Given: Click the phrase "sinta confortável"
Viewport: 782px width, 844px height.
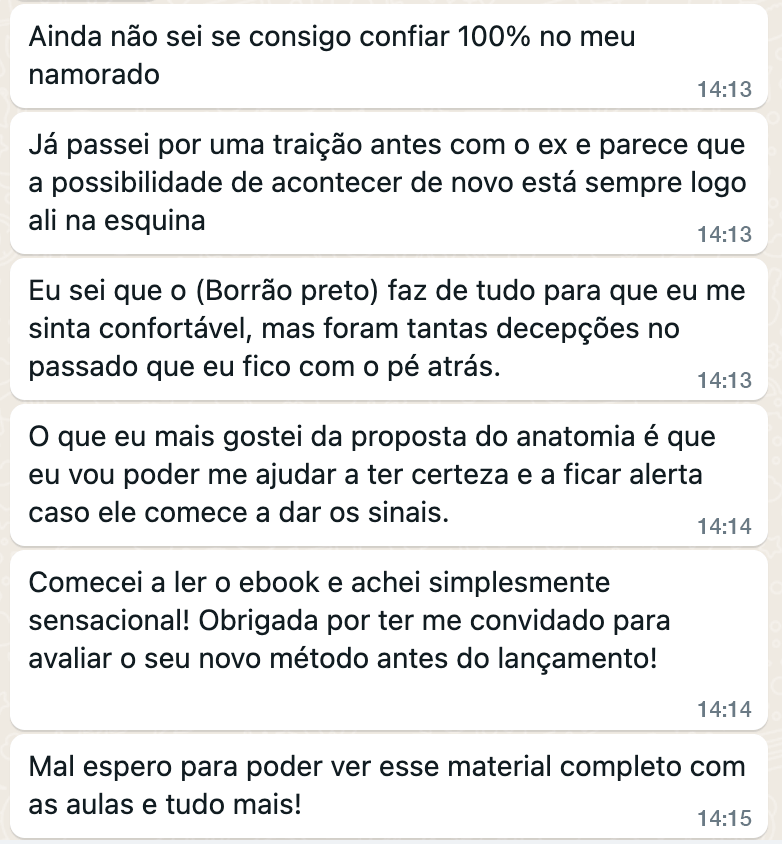Looking at the screenshot, I should pyautogui.click(x=140, y=328).
